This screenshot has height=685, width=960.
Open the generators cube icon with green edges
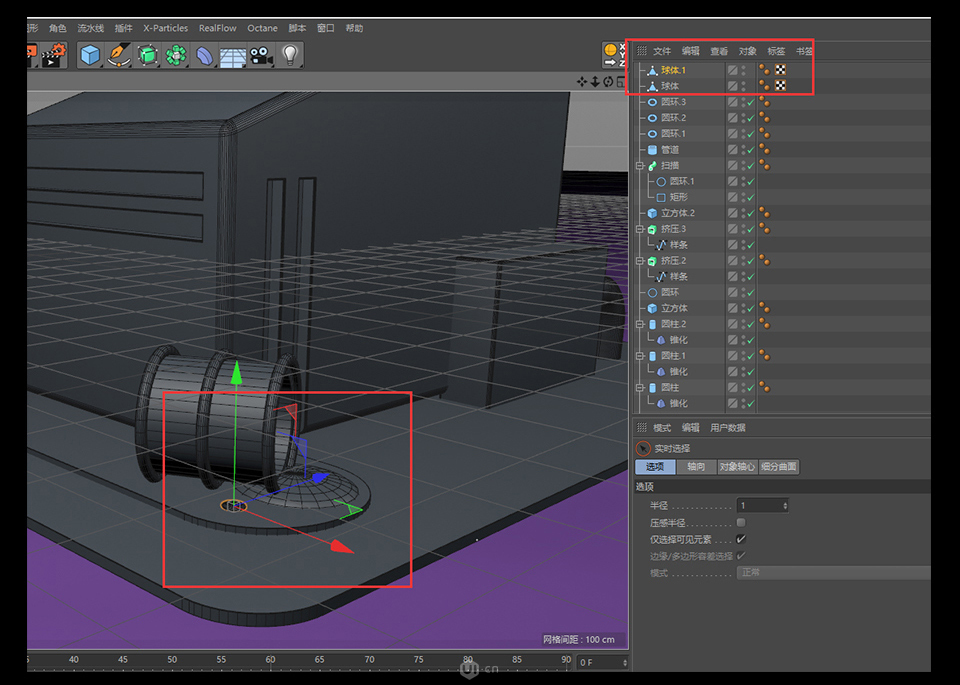146,56
